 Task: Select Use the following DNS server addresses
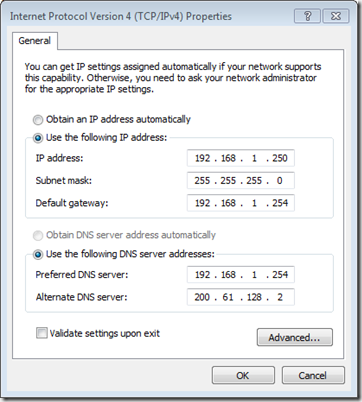(38, 255)
